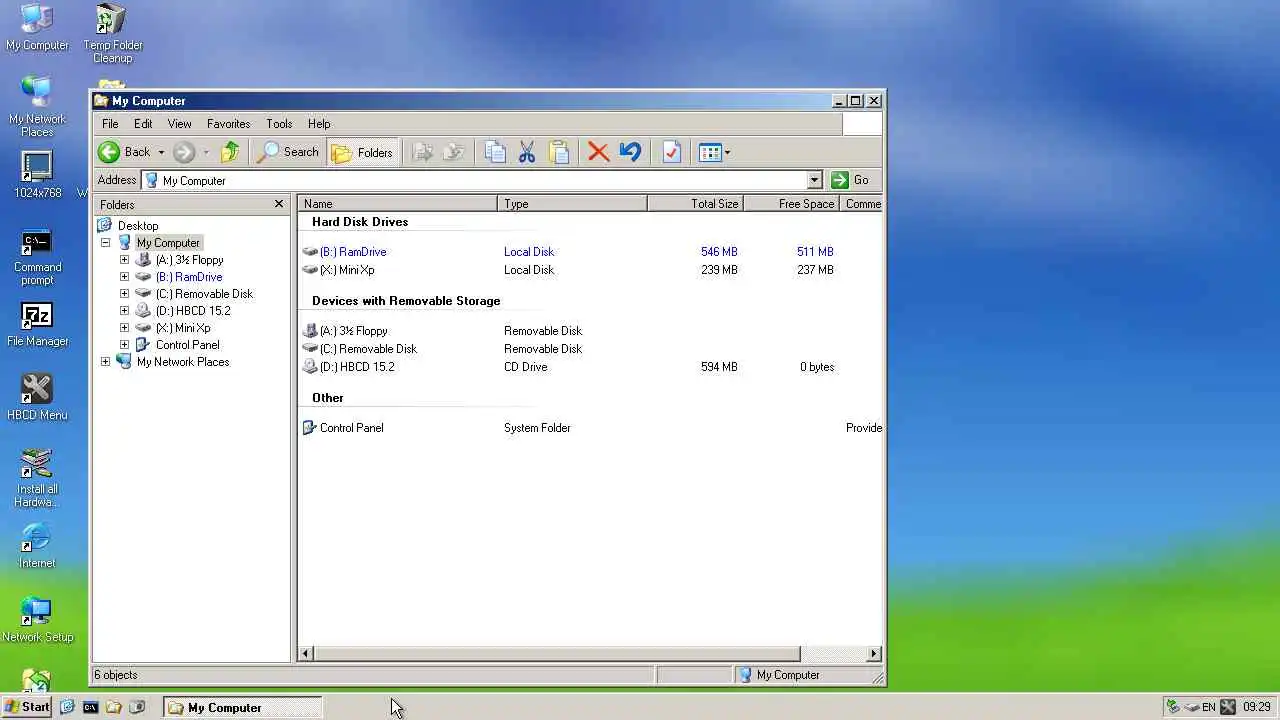Image resolution: width=1280 pixels, height=720 pixels.
Task: Select (X:) Mini Xp in file list
Action: [347, 270]
